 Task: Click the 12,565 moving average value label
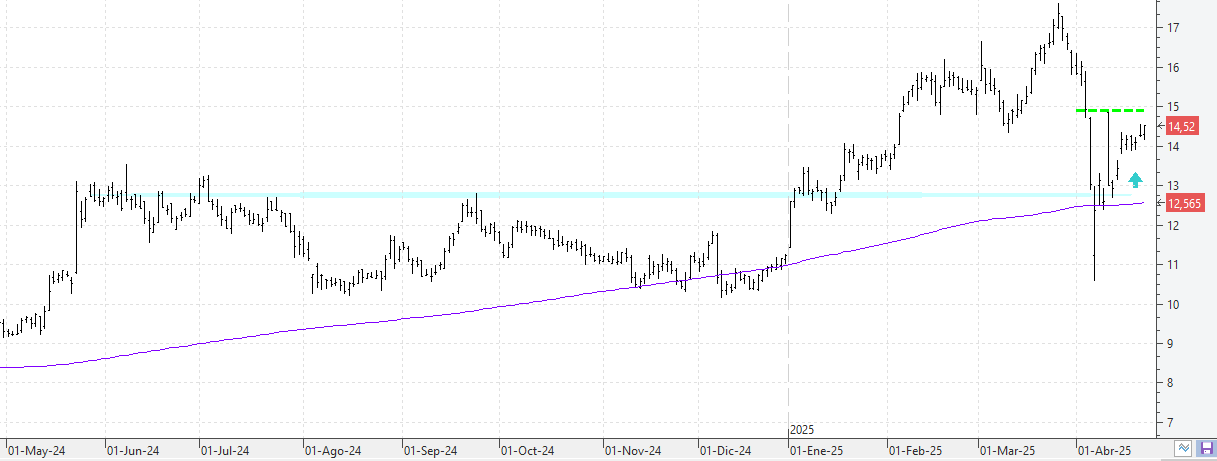[1184, 203]
